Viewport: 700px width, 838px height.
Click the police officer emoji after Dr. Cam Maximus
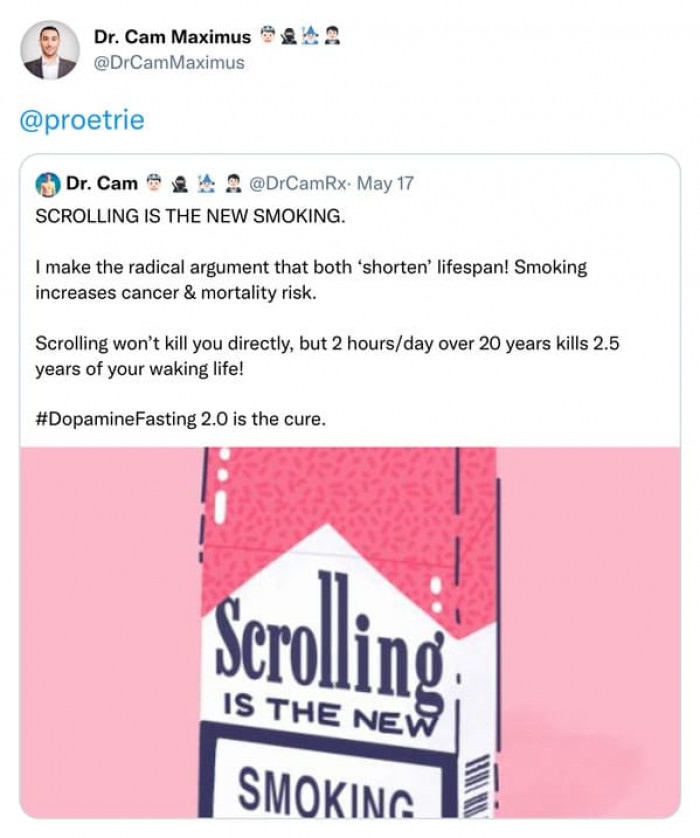[x=267, y=36]
